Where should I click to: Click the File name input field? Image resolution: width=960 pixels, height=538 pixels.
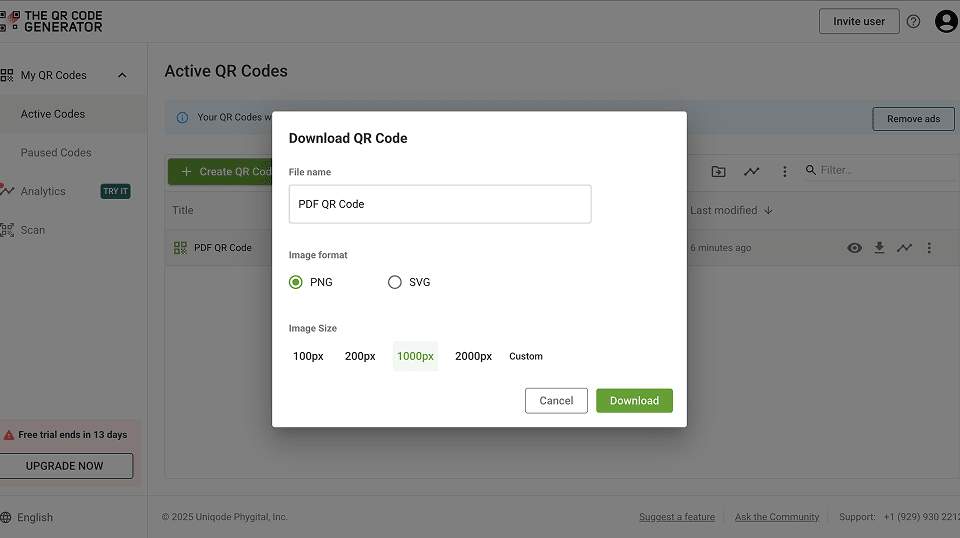click(x=440, y=204)
